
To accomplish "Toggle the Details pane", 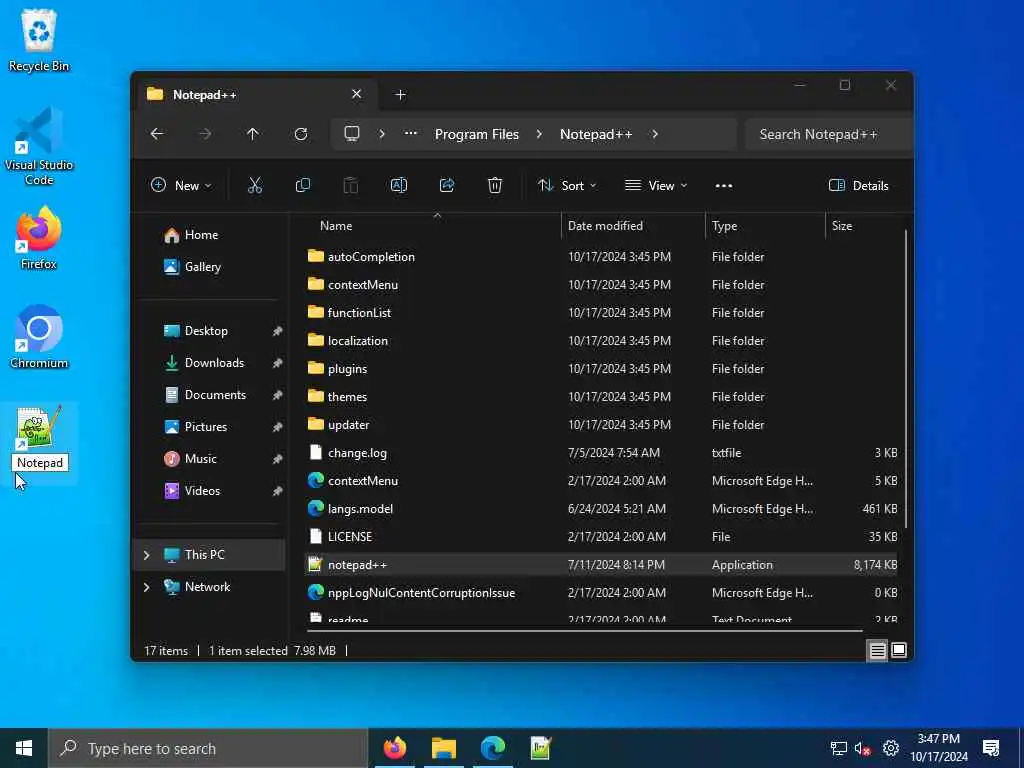I will click(859, 185).
